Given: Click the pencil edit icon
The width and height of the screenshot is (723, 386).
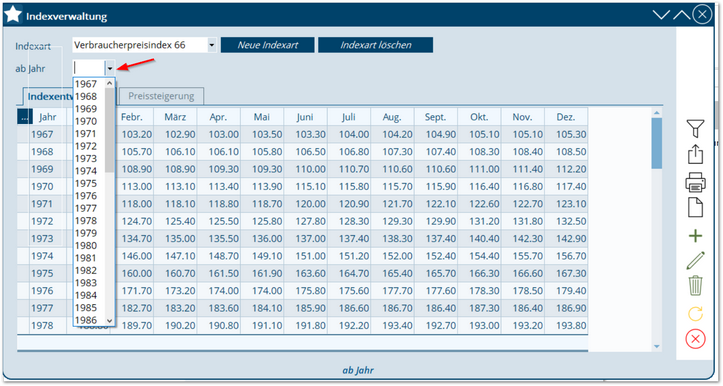Looking at the screenshot, I should [695, 261].
